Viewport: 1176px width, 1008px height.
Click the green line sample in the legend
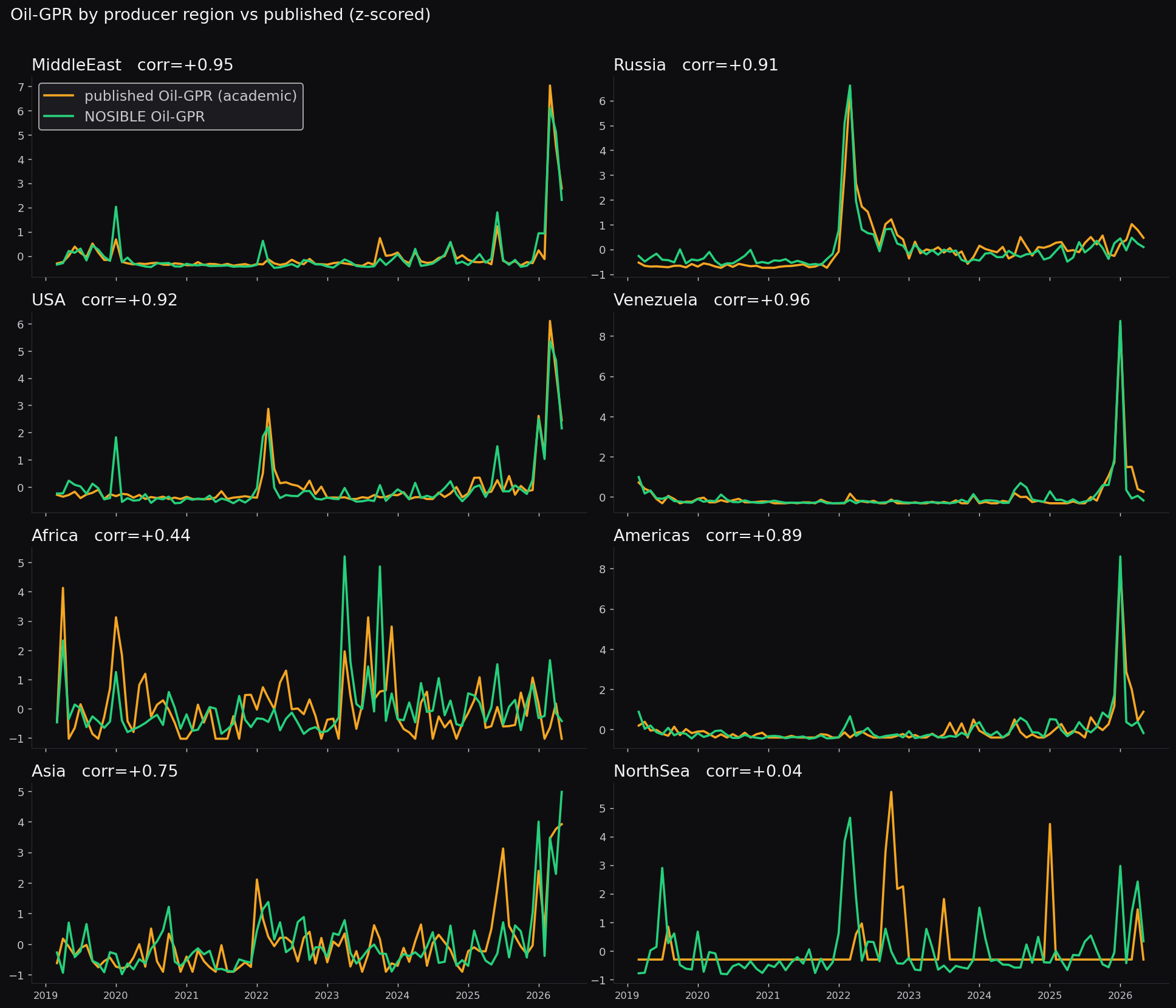[60, 117]
